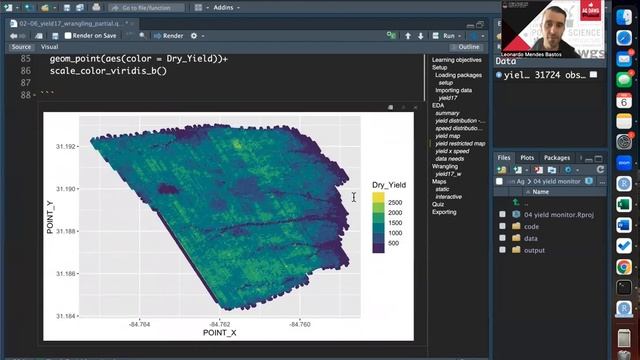Select the Plots tab
This screenshot has width=640, height=360.
(x=527, y=158)
